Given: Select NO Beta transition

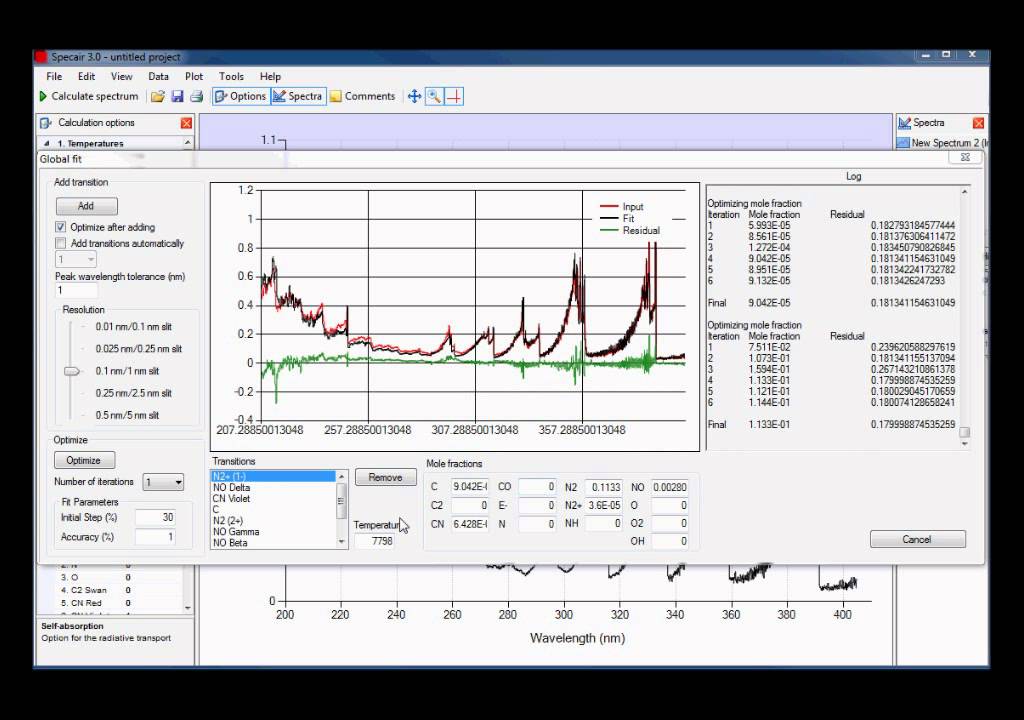Looking at the screenshot, I should [272, 543].
